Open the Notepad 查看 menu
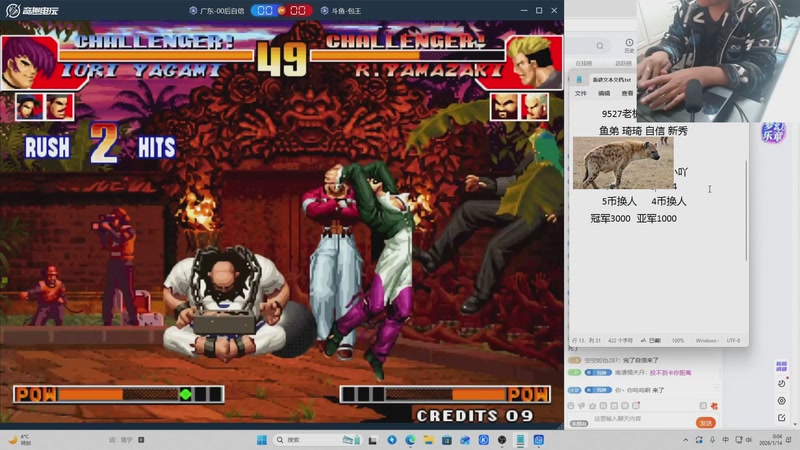Screen dimensions: 800x450 [x=627, y=93]
